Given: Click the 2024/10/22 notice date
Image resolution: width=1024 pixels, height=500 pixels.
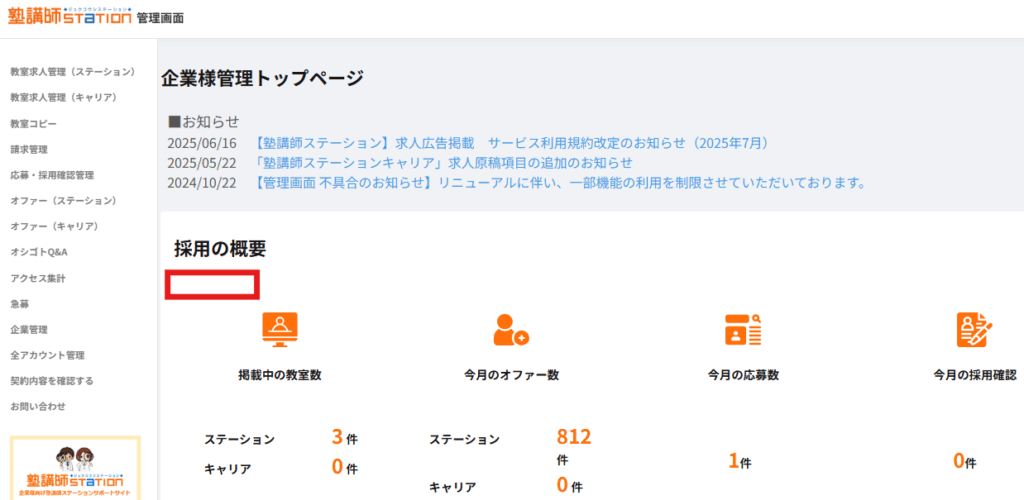Looking at the screenshot, I should point(202,183).
